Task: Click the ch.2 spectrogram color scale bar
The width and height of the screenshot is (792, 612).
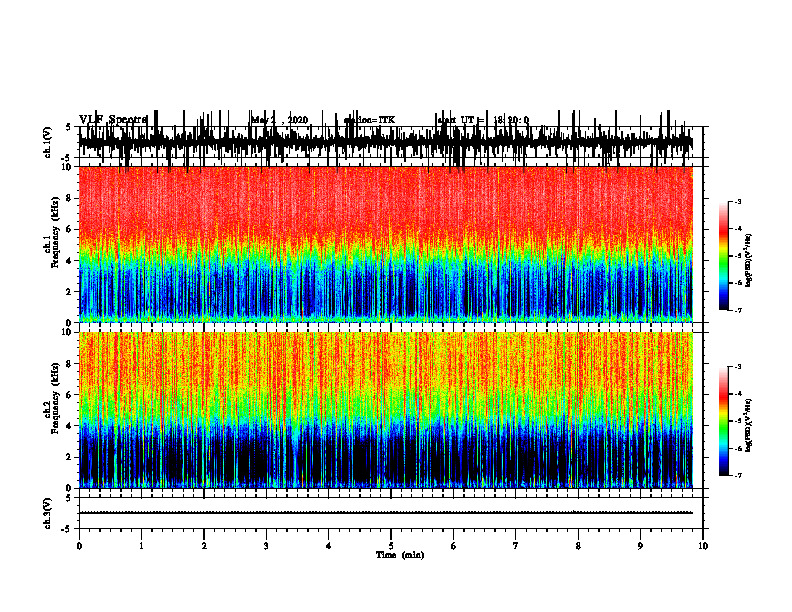Action: point(724,421)
